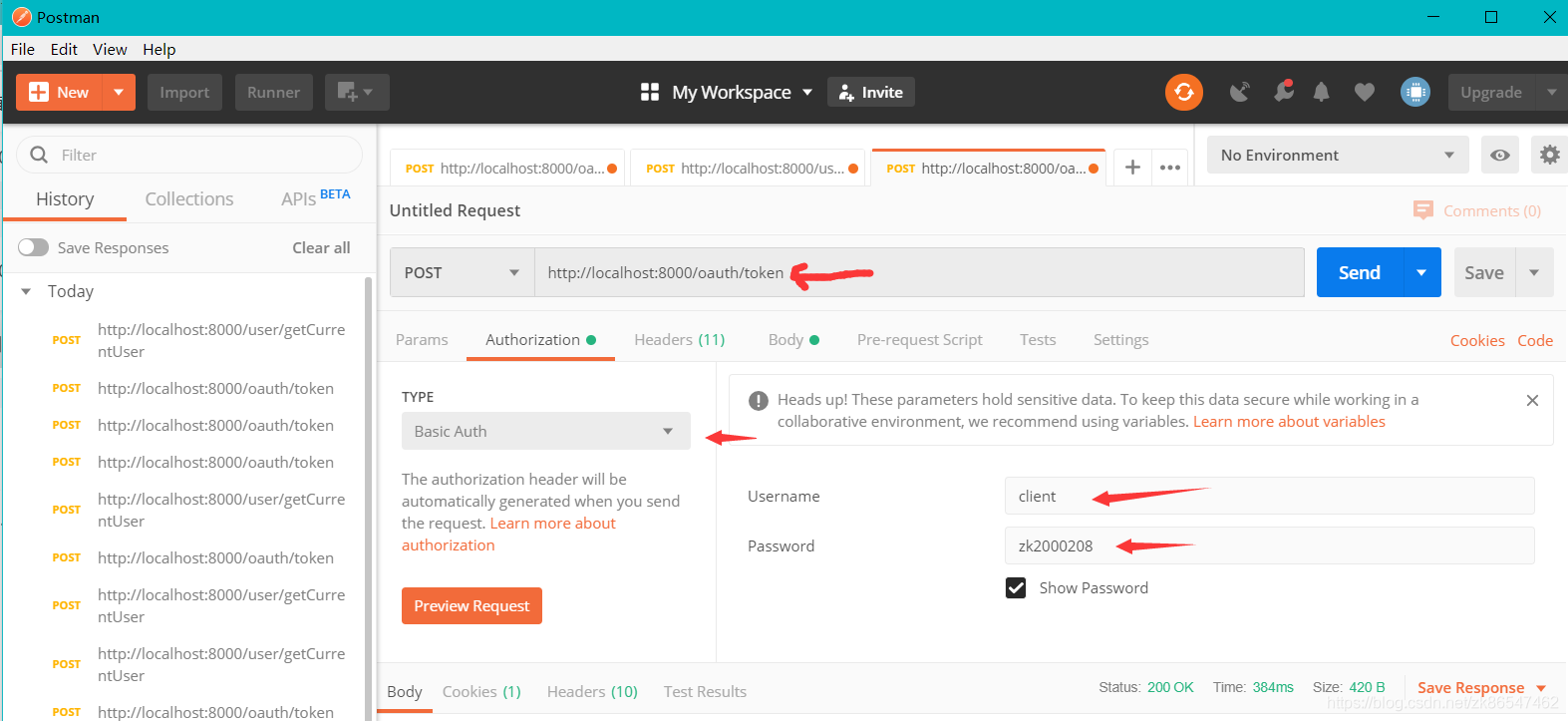1568x721 pixels.
Task: Toggle Save Responses switch
Action: click(x=33, y=247)
